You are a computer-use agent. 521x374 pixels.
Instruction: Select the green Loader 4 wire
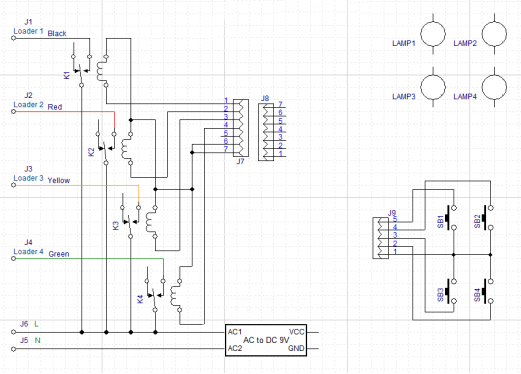[88, 258]
